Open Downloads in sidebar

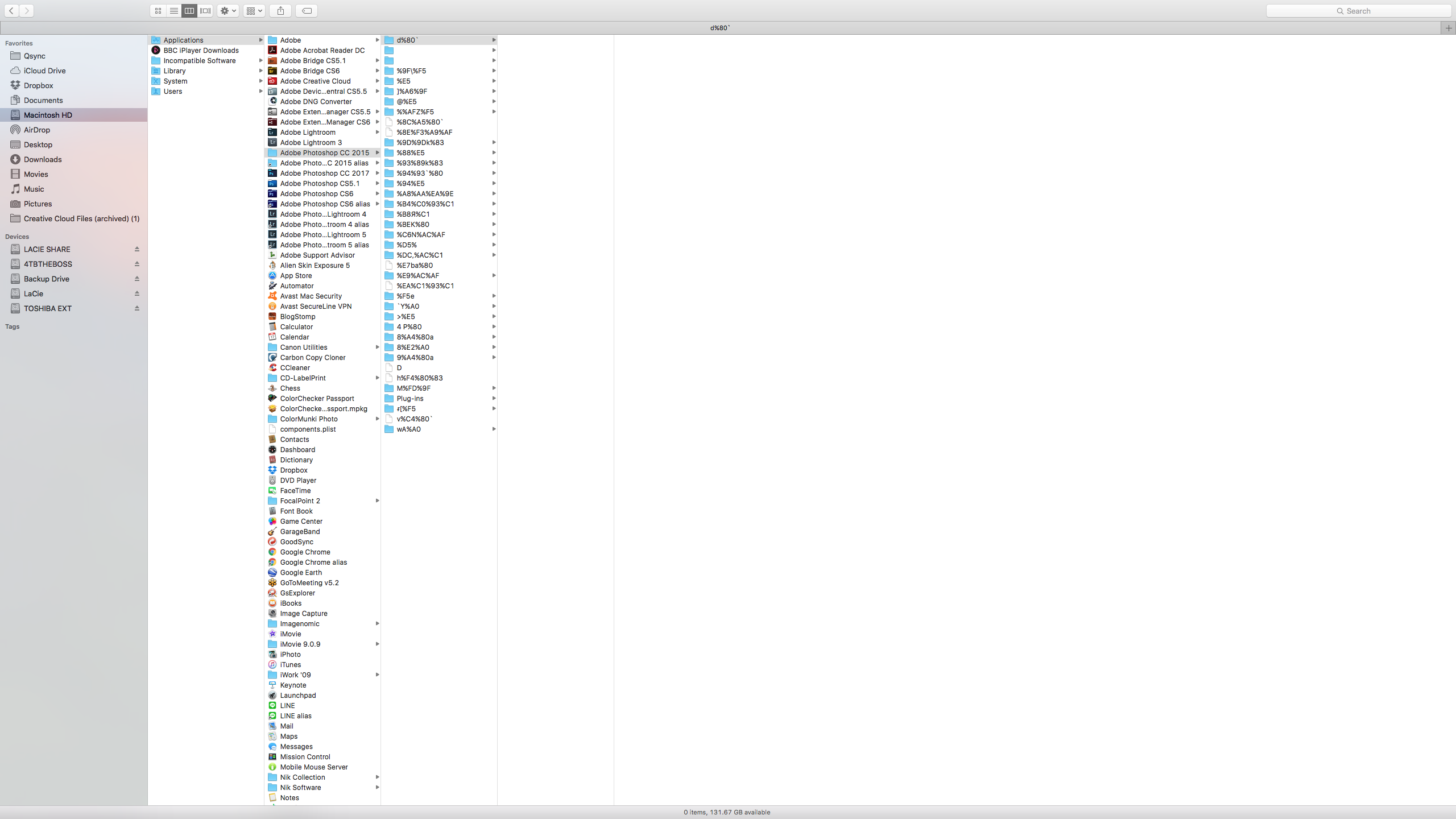[43, 159]
